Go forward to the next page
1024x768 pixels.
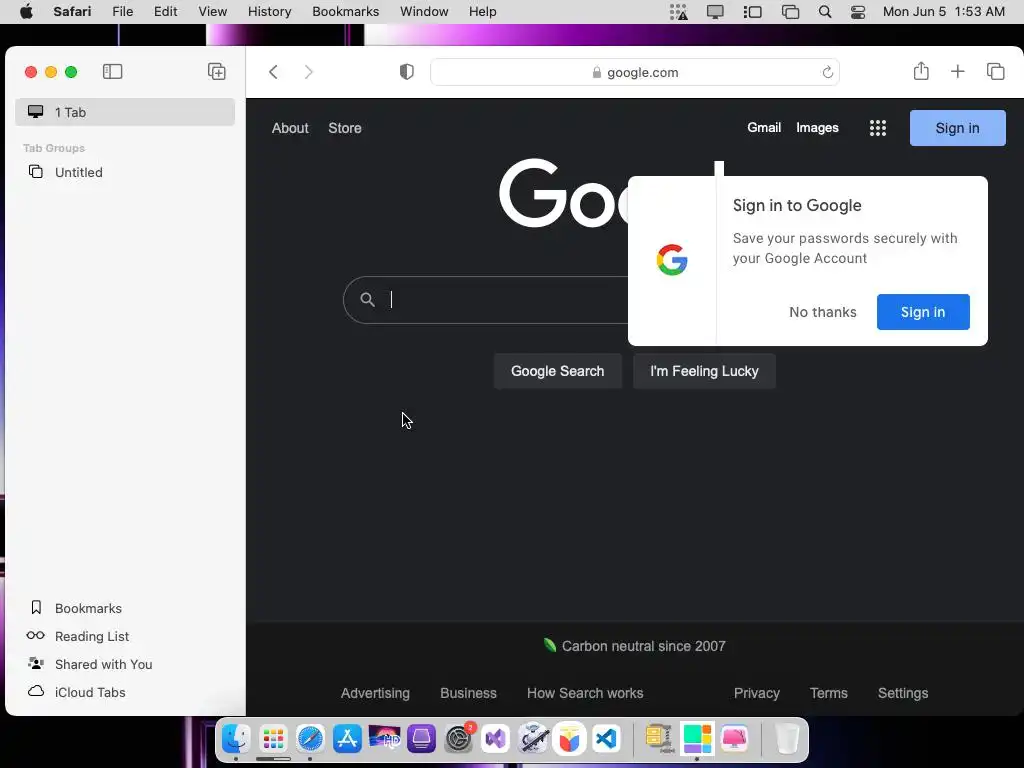coord(308,72)
